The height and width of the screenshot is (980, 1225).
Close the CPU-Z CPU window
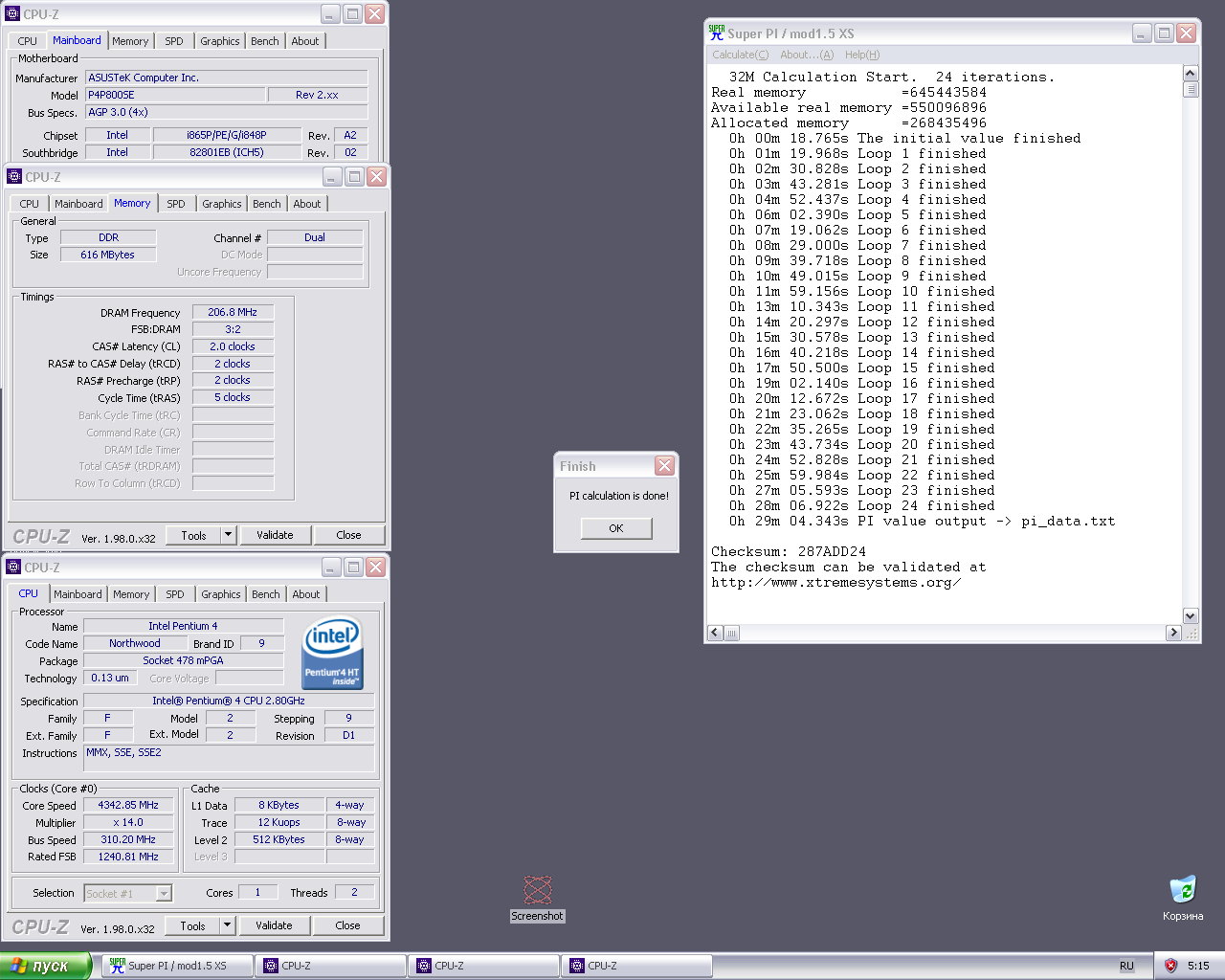[x=375, y=568]
